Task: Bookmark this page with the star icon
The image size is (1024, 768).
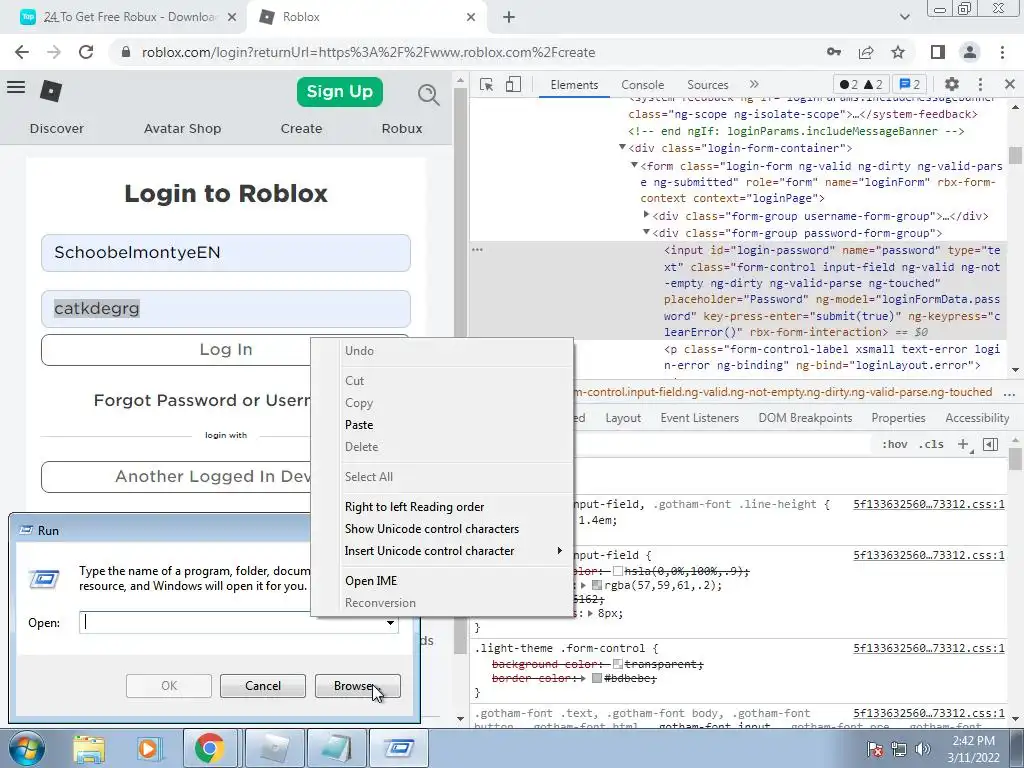Action: click(x=898, y=52)
